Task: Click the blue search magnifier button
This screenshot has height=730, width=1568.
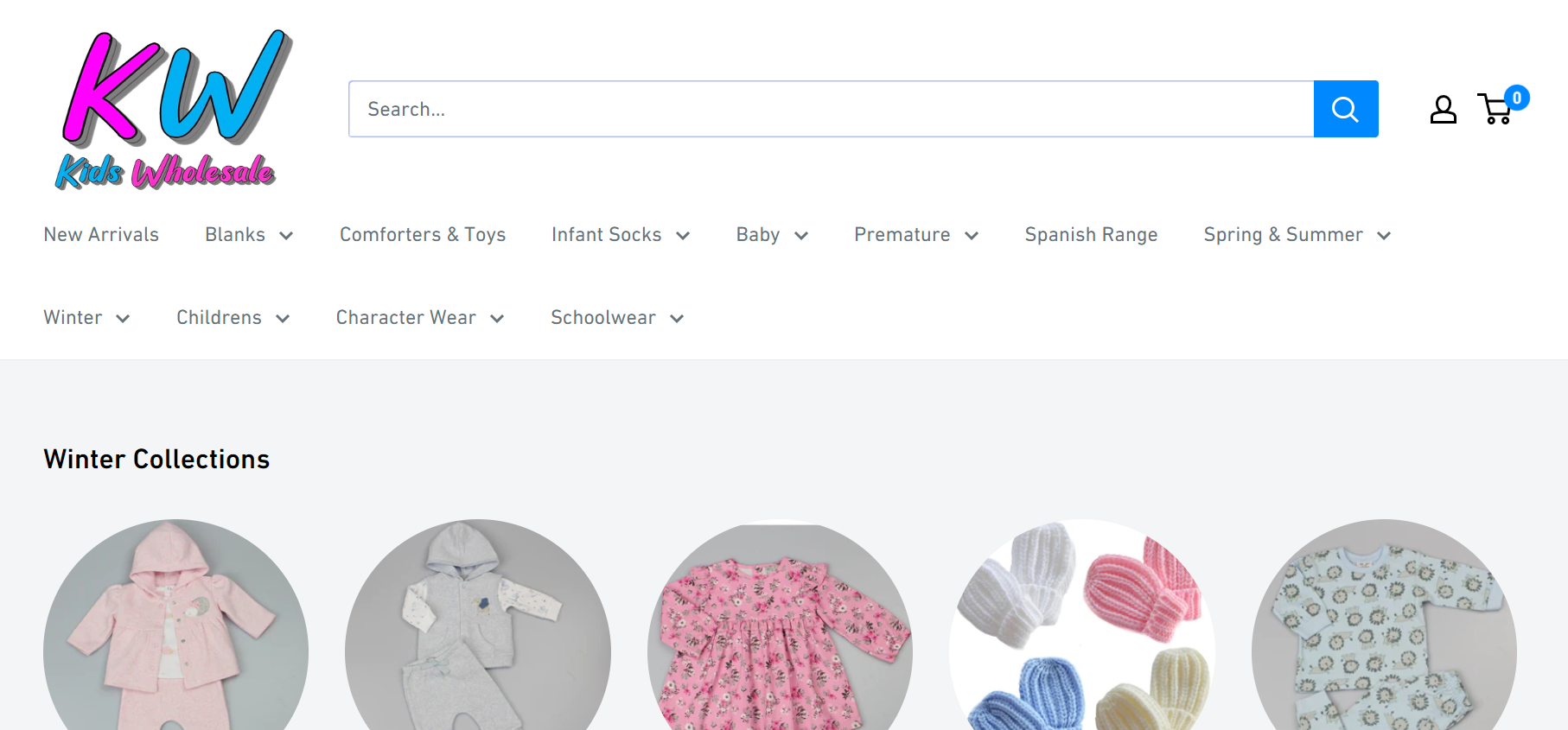Action: (1345, 109)
